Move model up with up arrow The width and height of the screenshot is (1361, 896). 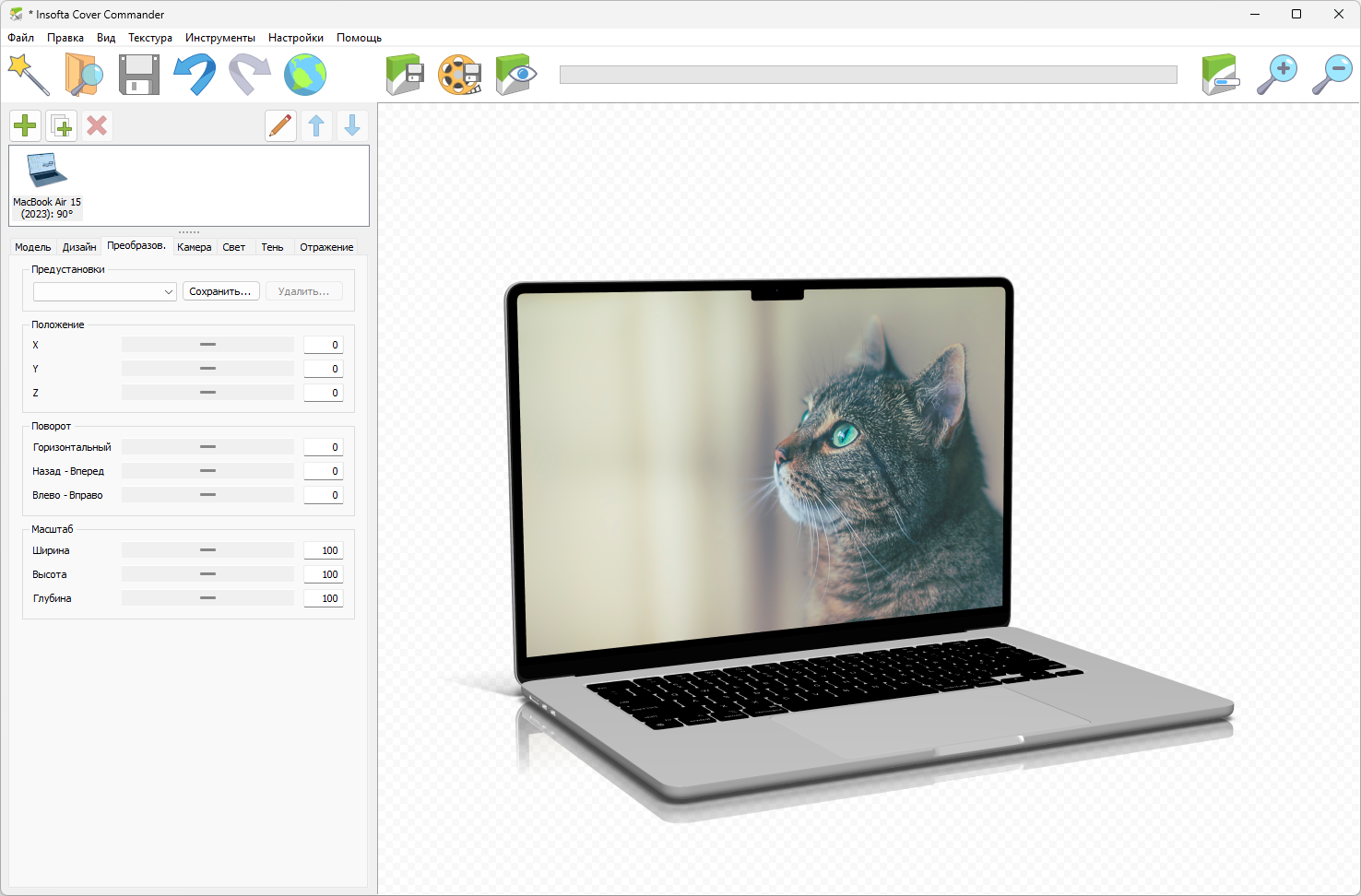click(x=316, y=125)
